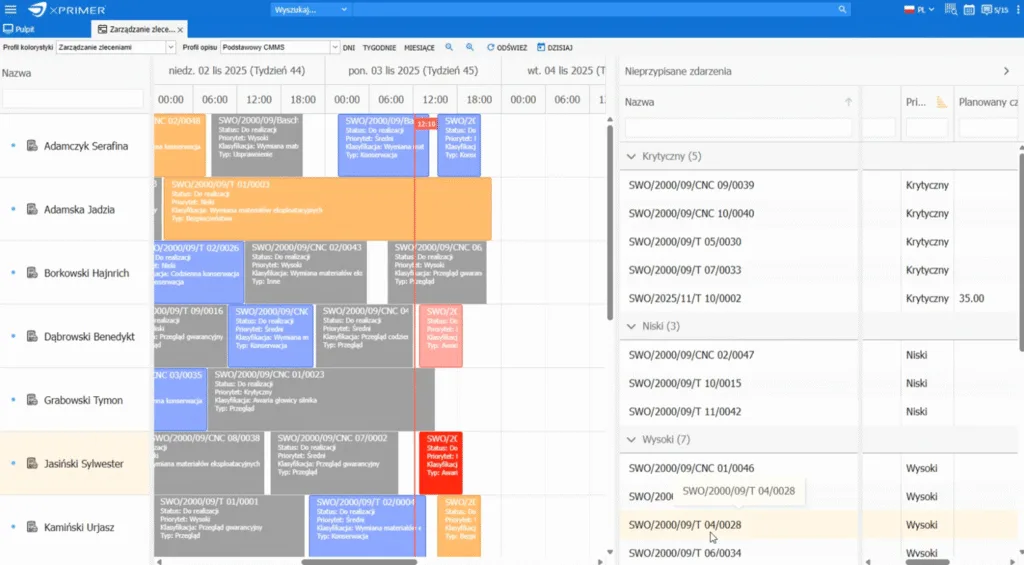Switch to the Pulpit tab
Image resolution: width=1024 pixels, height=565 pixels.
point(19,30)
